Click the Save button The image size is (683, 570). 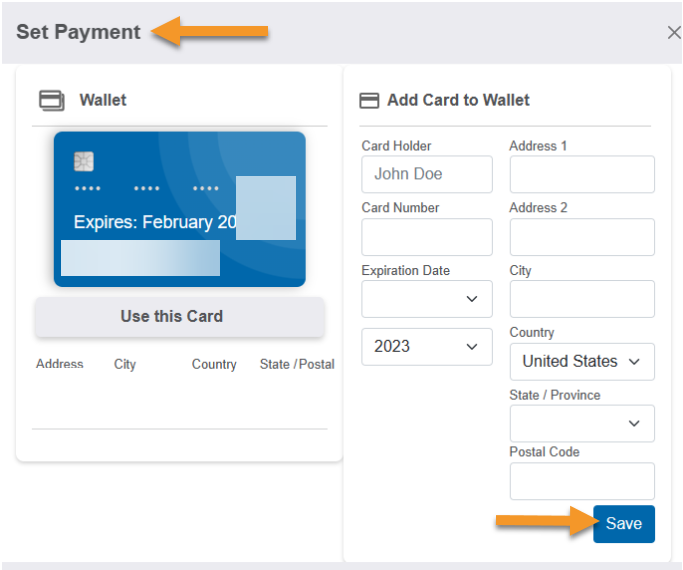click(624, 524)
